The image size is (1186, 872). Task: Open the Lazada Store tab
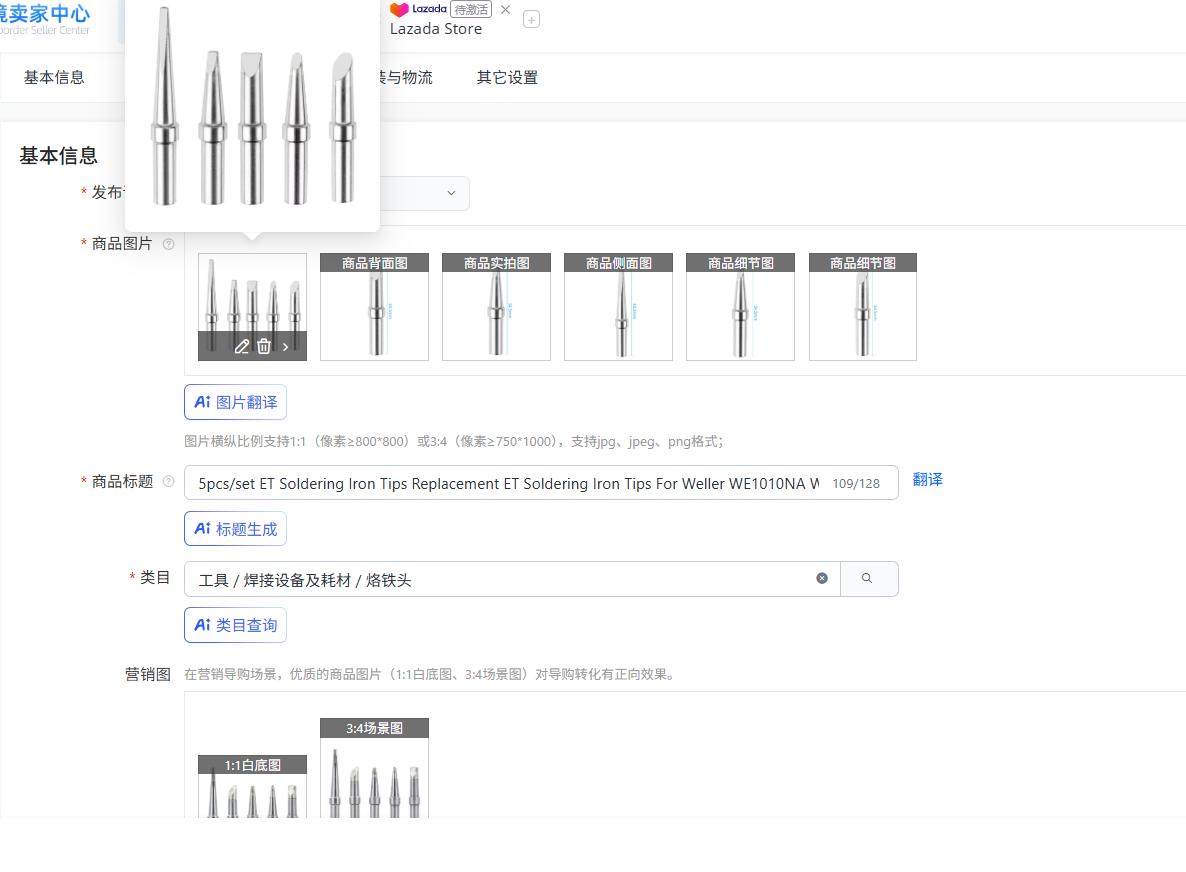pos(436,29)
